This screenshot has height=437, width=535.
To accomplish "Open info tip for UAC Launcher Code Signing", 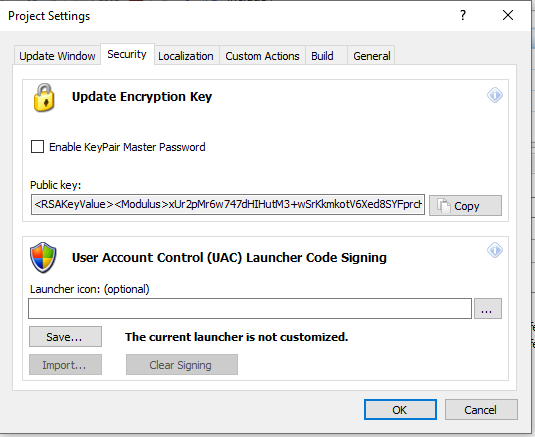I will pos(494,250).
